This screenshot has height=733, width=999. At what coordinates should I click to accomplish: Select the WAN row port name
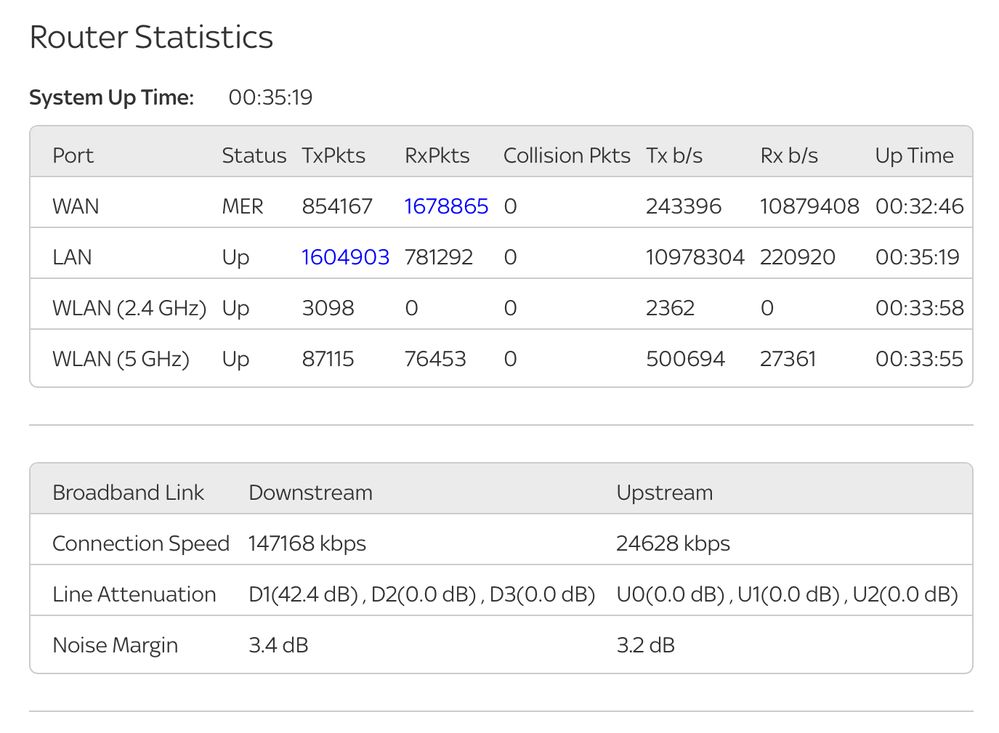tap(76, 206)
